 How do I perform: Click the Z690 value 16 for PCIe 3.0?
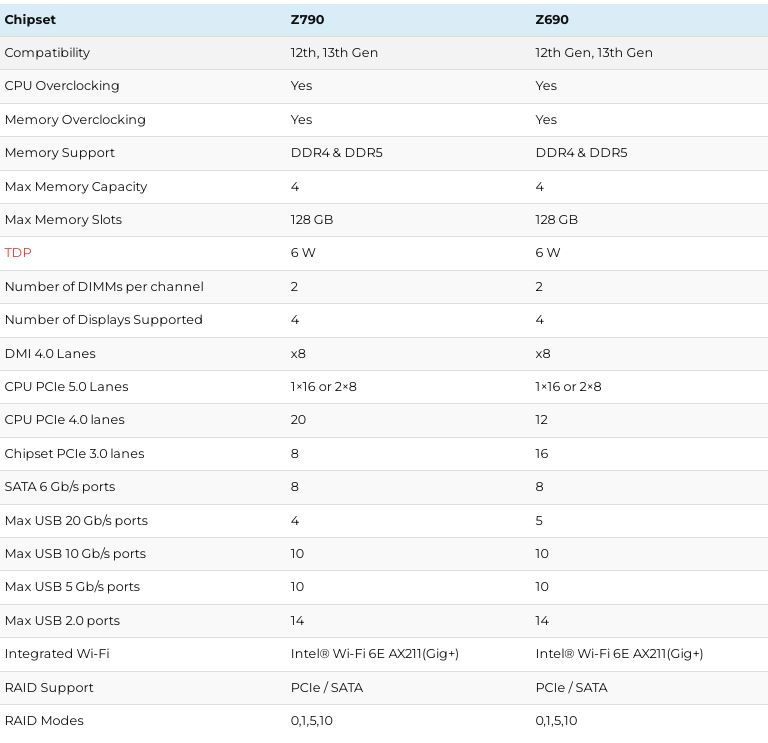point(543,453)
